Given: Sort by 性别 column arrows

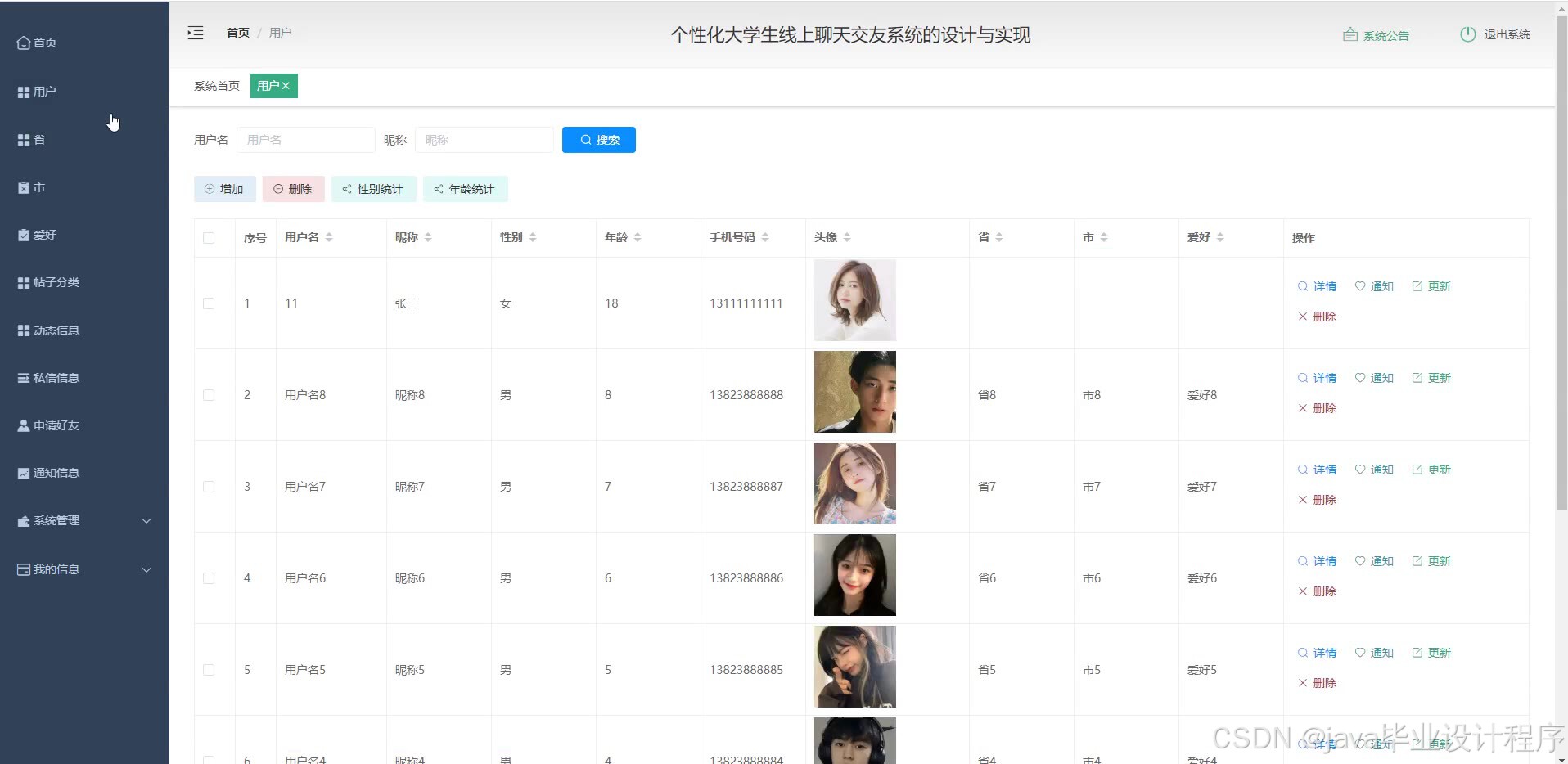Looking at the screenshot, I should click(533, 237).
